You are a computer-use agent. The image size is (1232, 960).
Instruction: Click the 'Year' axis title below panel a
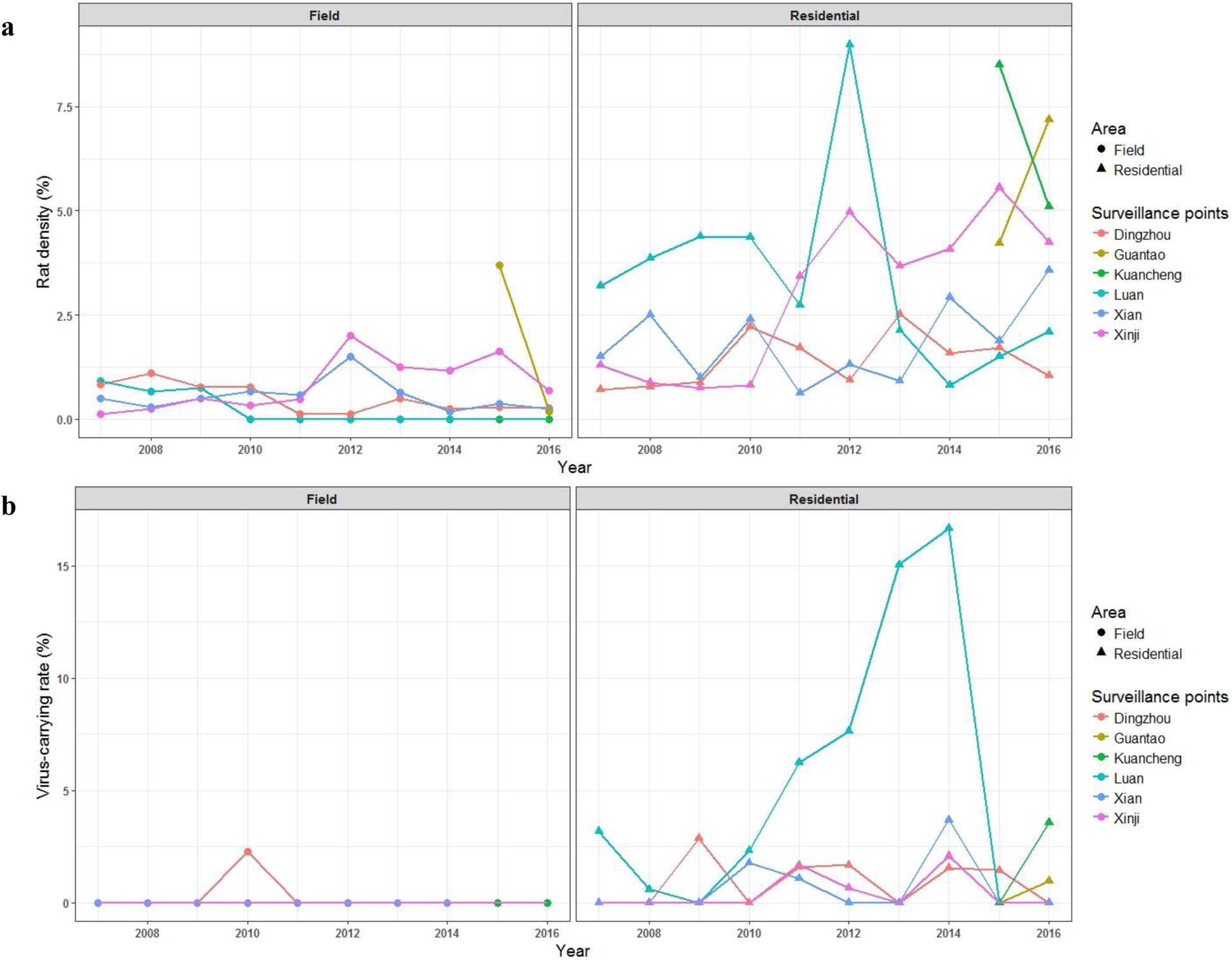pyautogui.click(x=574, y=468)
